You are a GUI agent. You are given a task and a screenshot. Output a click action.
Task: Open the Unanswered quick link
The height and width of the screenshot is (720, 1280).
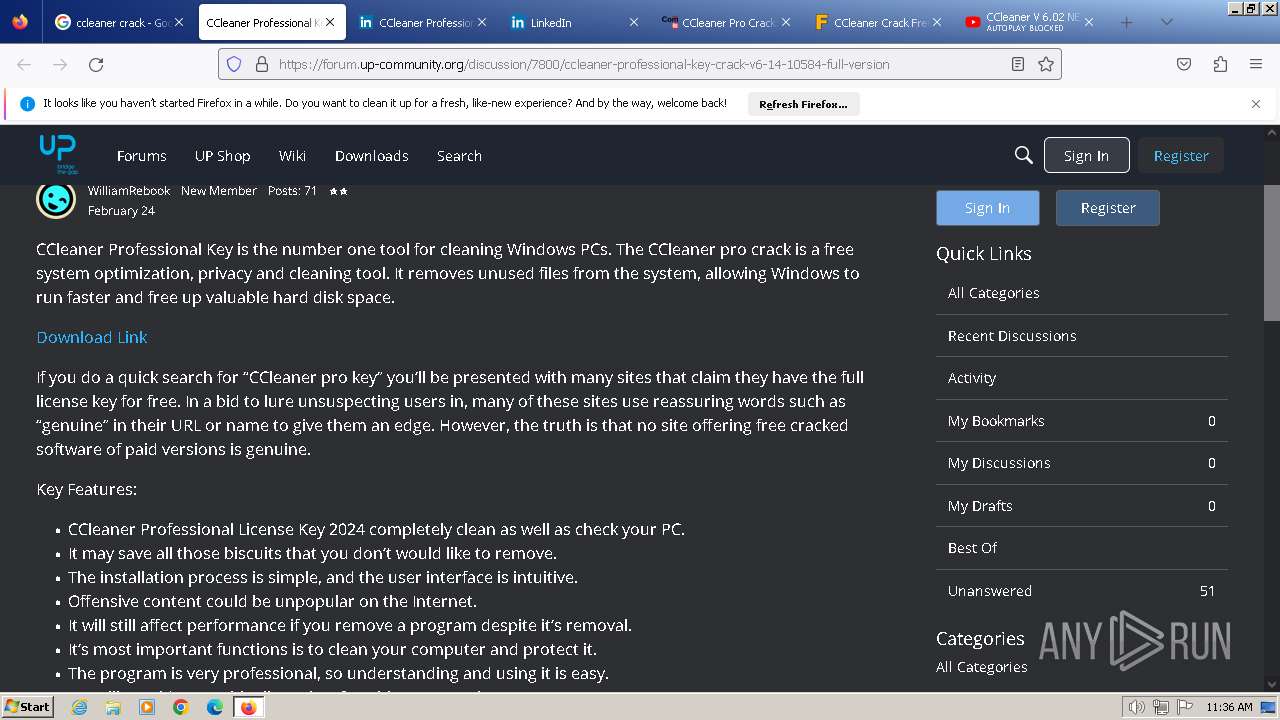[x=1082, y=591]
